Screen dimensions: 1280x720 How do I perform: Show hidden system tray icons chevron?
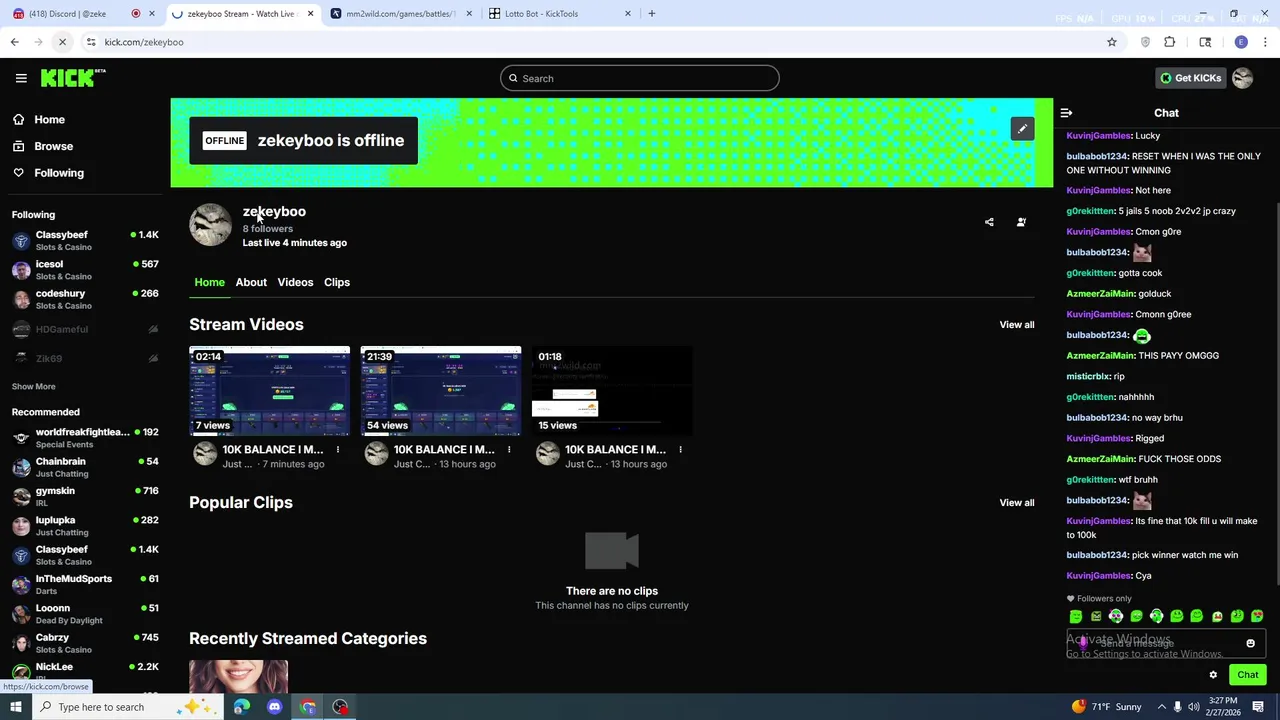1161,707
